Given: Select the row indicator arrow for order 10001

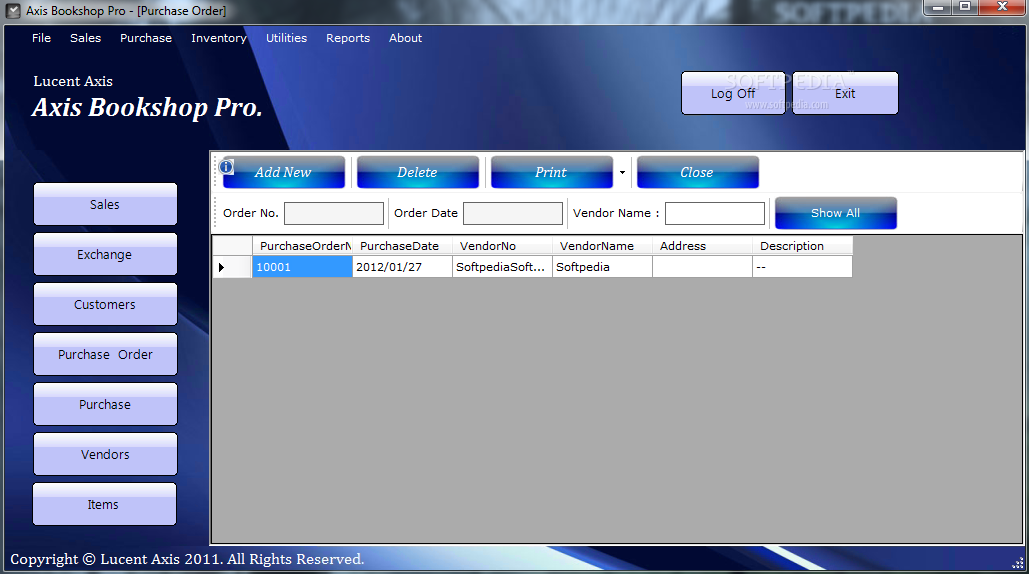Looking at the screenshot, I should click(222, 267).
